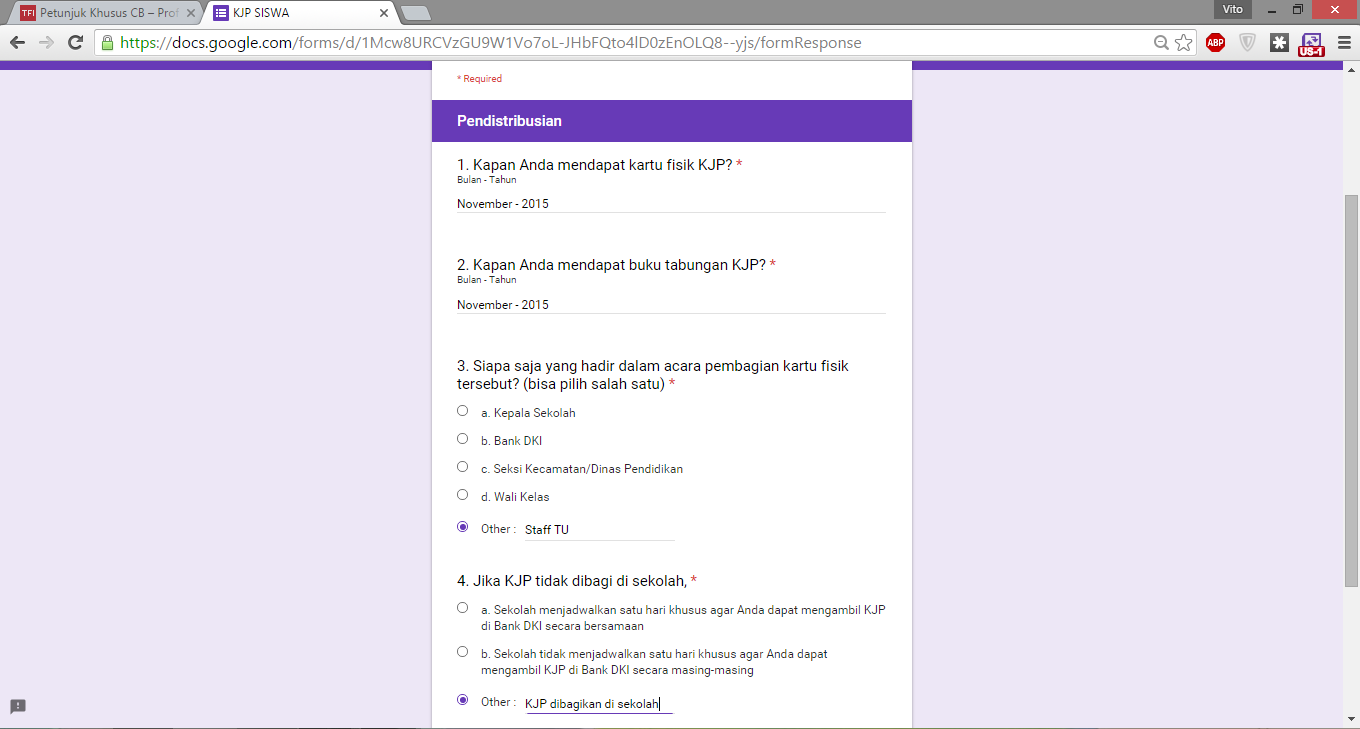Switch to the Petunjuk Khusus CB tab

[106, 13]
